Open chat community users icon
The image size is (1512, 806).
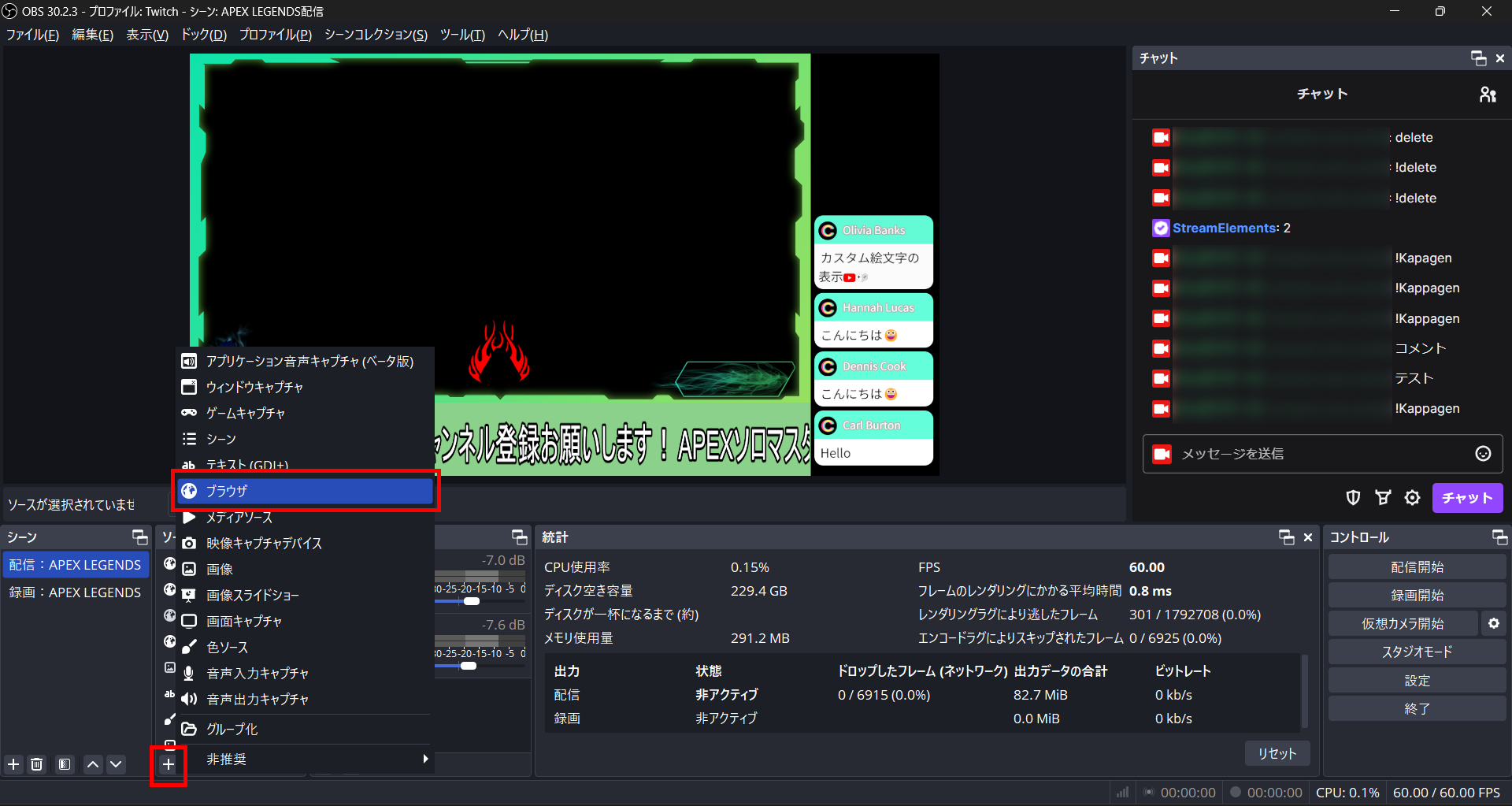pyautogui.click(x=1488, y=95)
